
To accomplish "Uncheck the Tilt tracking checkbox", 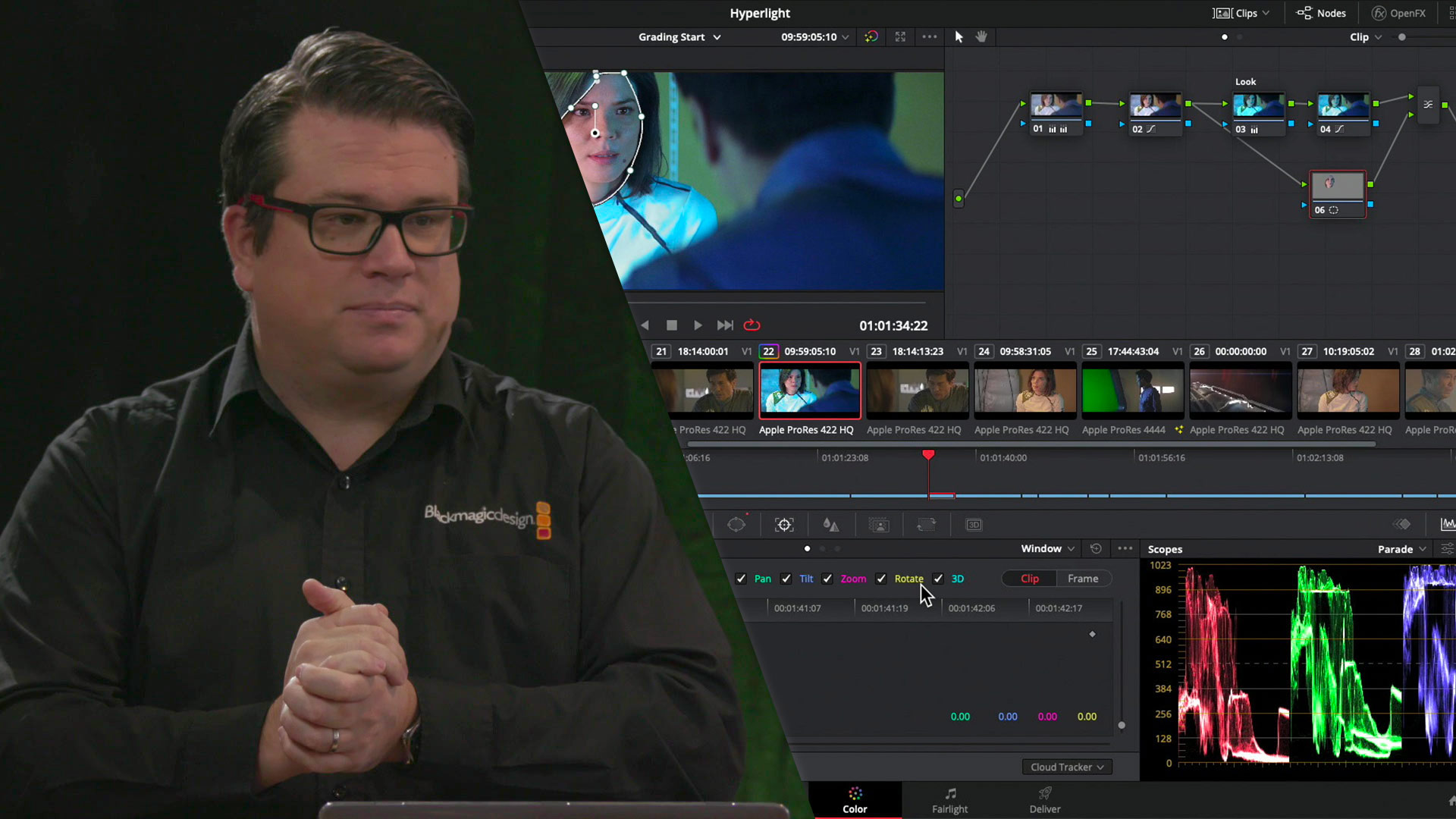I will (x=786, y=579).
